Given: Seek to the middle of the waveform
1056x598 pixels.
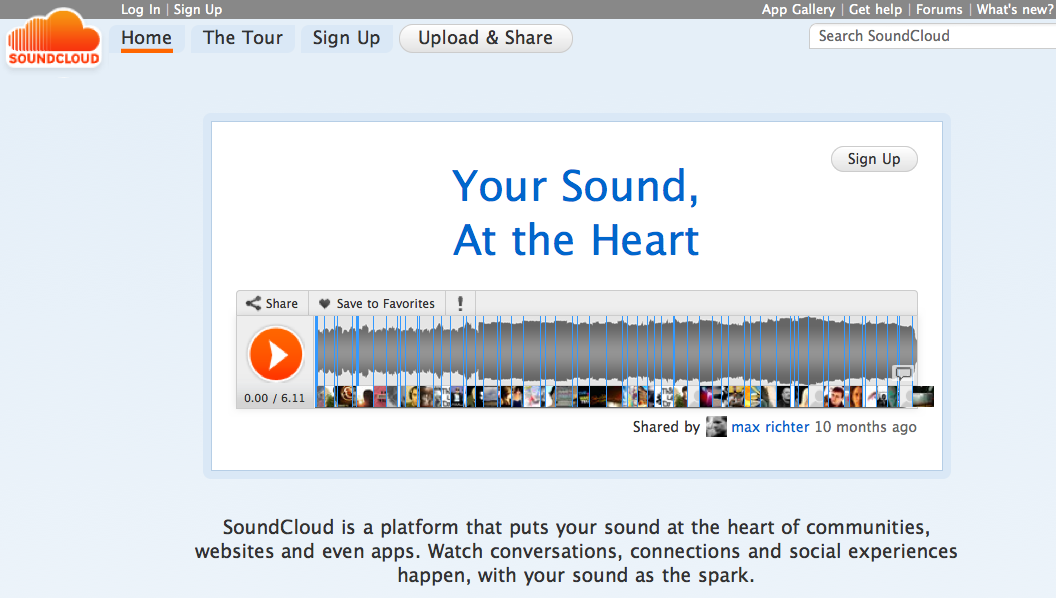Looking at the screenshot, I should (x=616, y=350).
